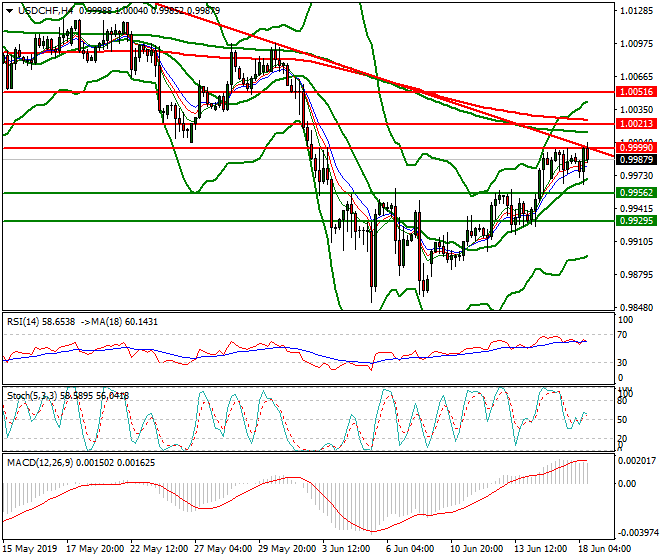Screen dimensions: 660x560
Task: Select the 0.98480 price scale value
Action: point(638,307)
